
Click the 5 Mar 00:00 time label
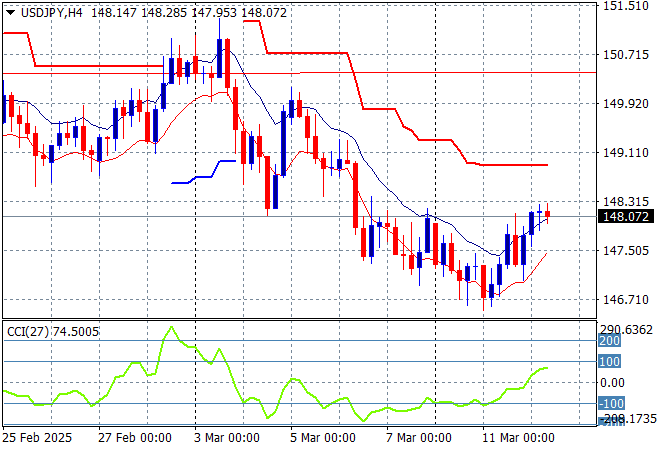point(322,438)
